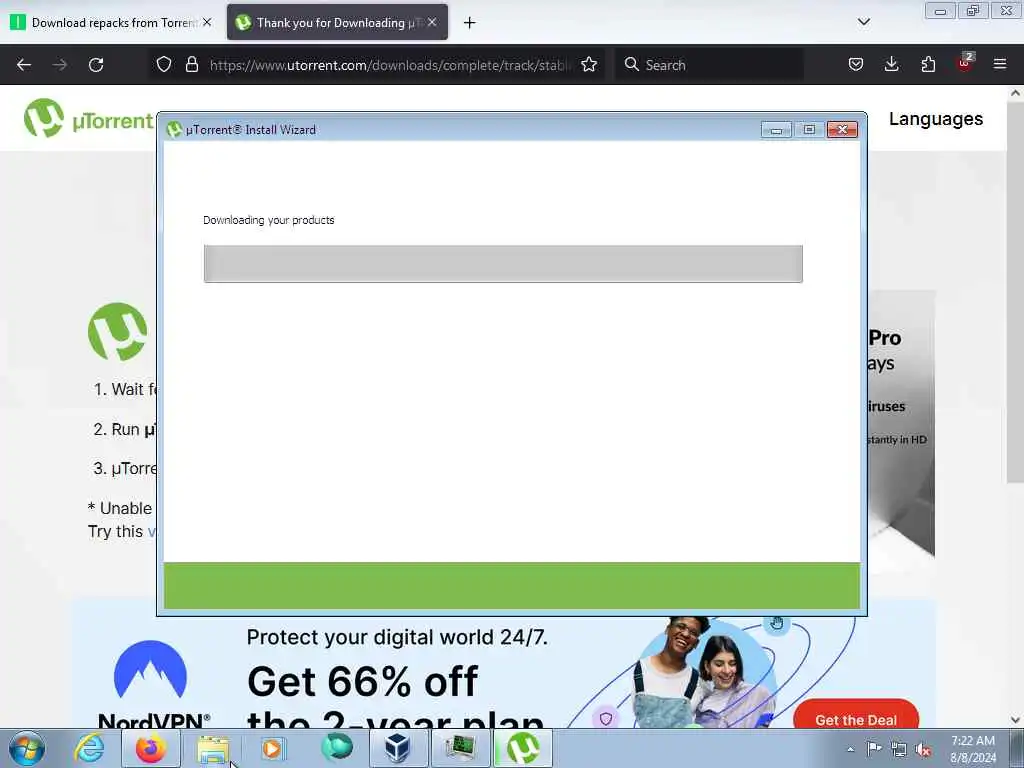This screenshot has height=768, width=1024.
Task: Open Windows Media Player taskbar icon
Action: point(274,748)
